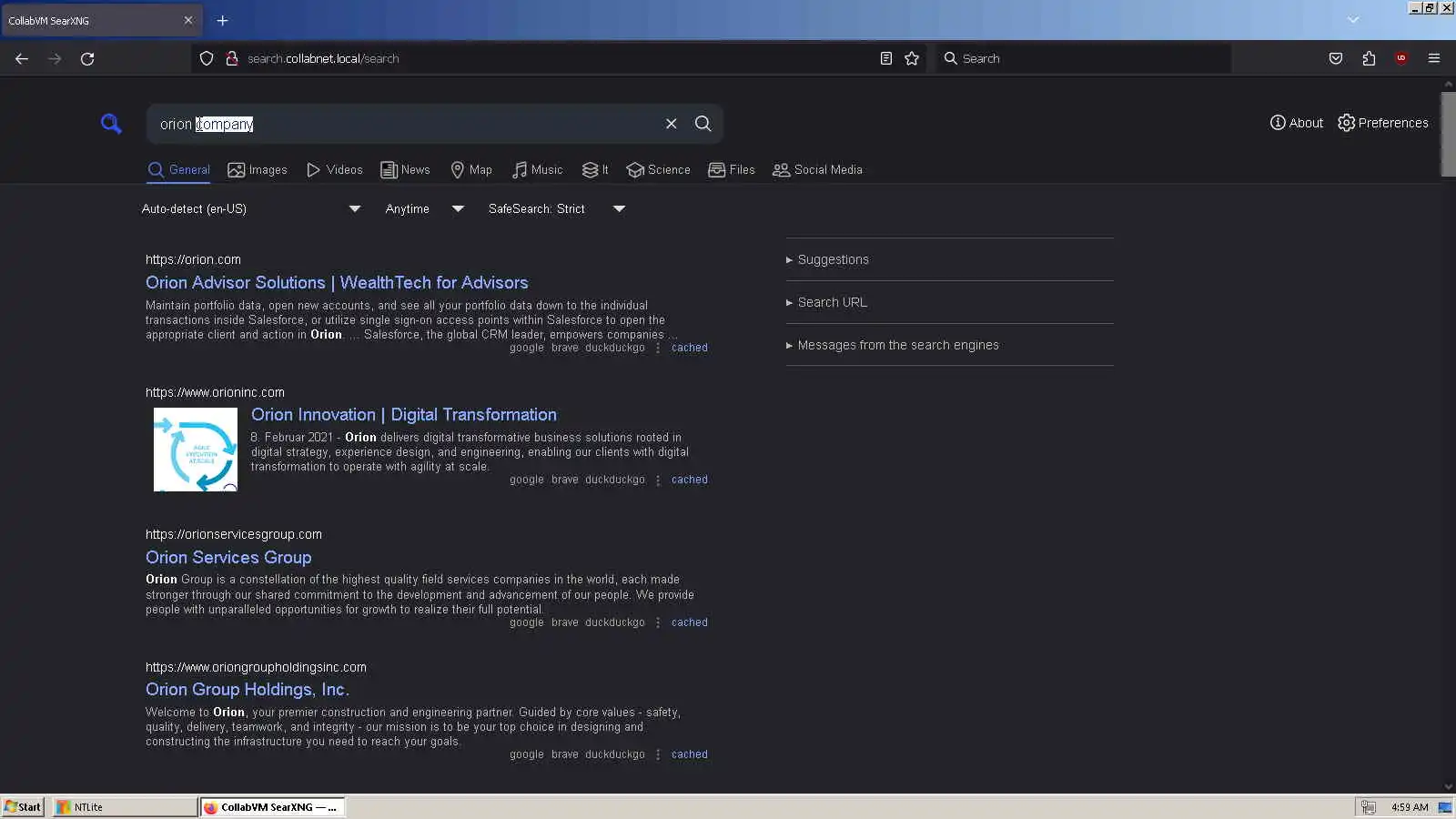Switch to the Videos category tab
This screenshot has height=819, width=1456.
click(334, 170)
